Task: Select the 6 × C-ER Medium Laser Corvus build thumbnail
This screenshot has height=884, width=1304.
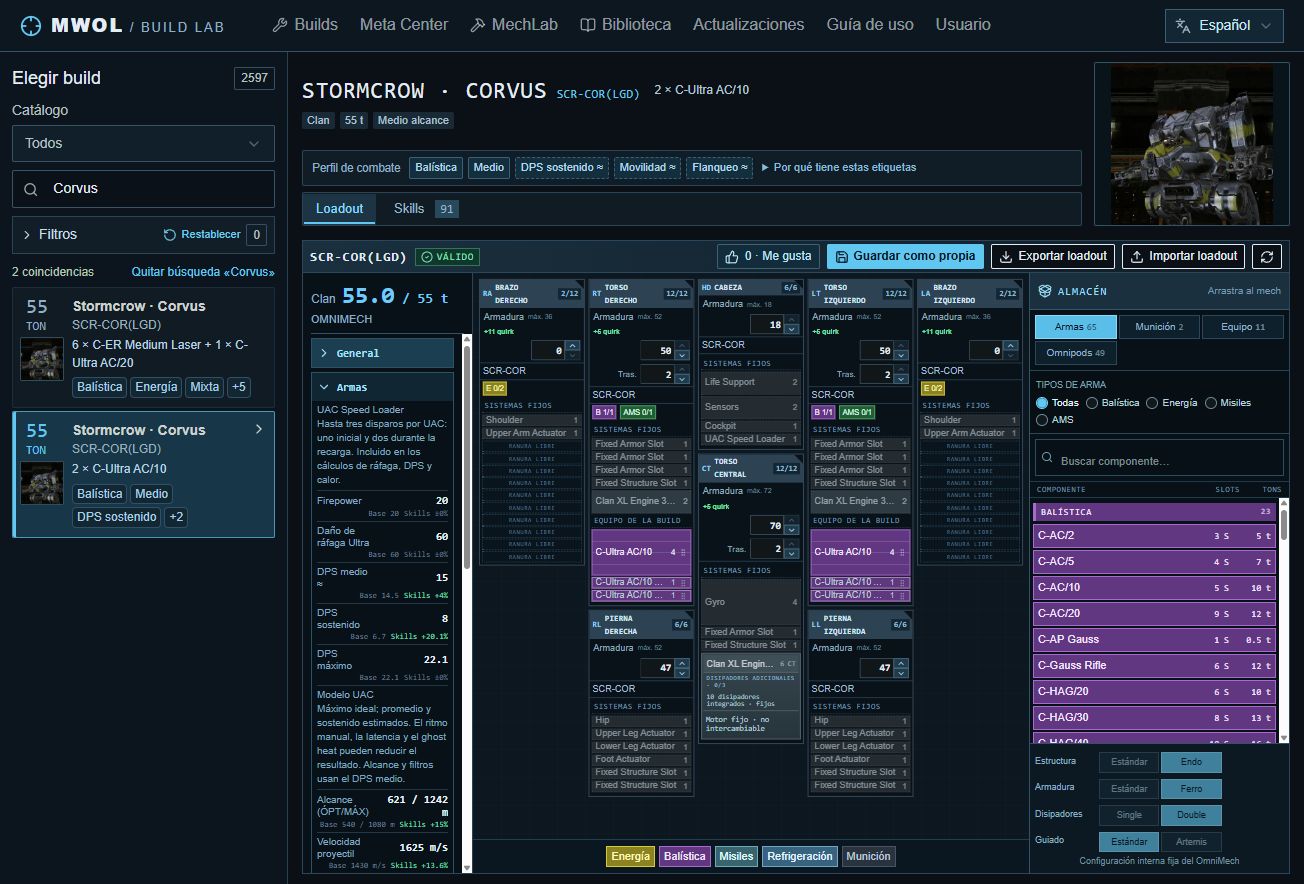Action: [42, 359]
